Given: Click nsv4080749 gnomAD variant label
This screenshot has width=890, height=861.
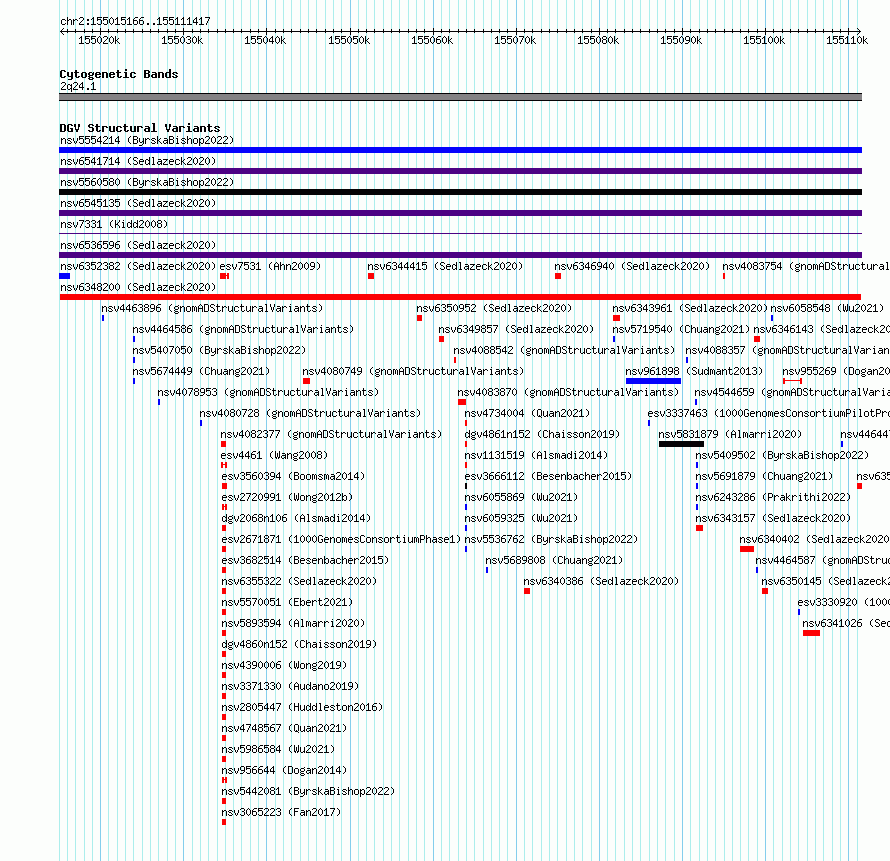Looking at the screenshot, I should (413, 371).
